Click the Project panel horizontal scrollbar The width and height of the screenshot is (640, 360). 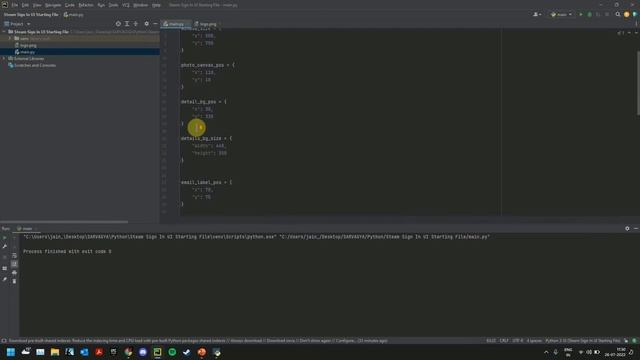64,222
